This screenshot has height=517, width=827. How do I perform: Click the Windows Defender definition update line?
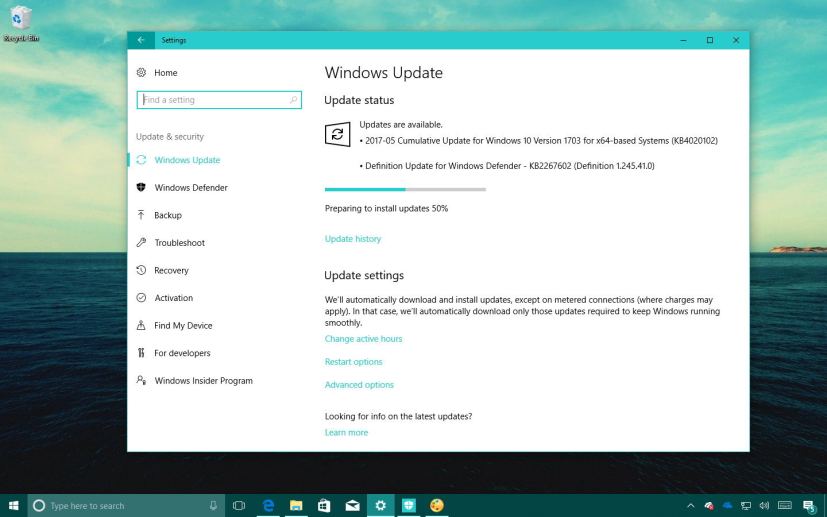point(507,166)
